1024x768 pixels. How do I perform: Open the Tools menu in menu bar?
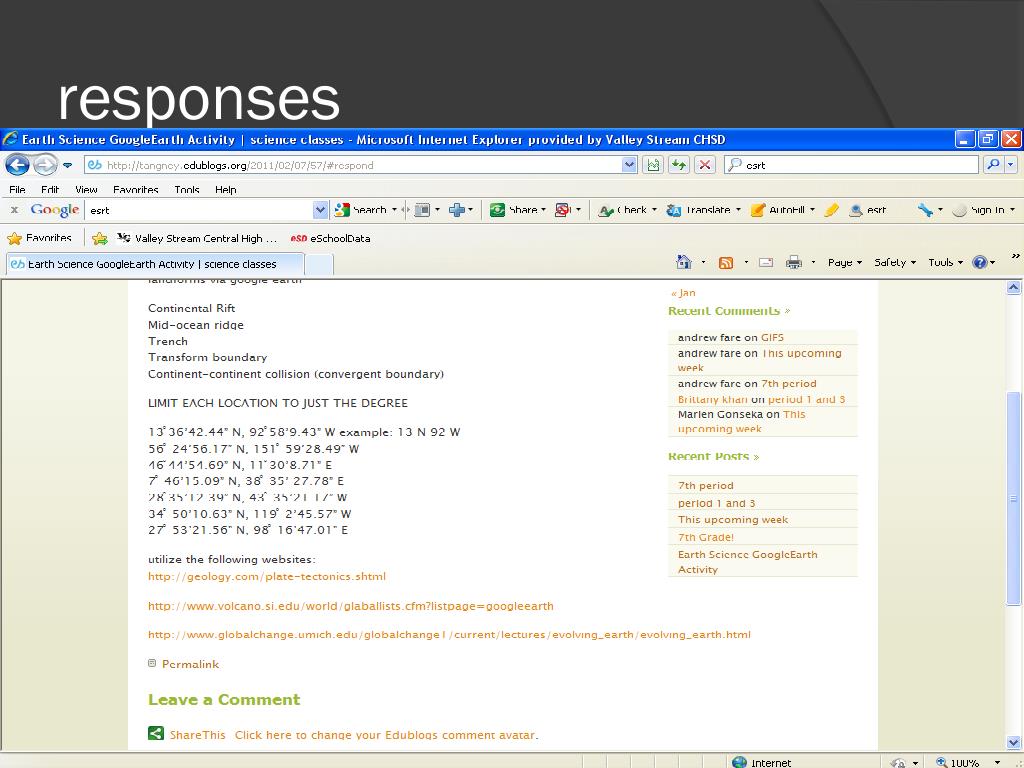coord(187,189)
